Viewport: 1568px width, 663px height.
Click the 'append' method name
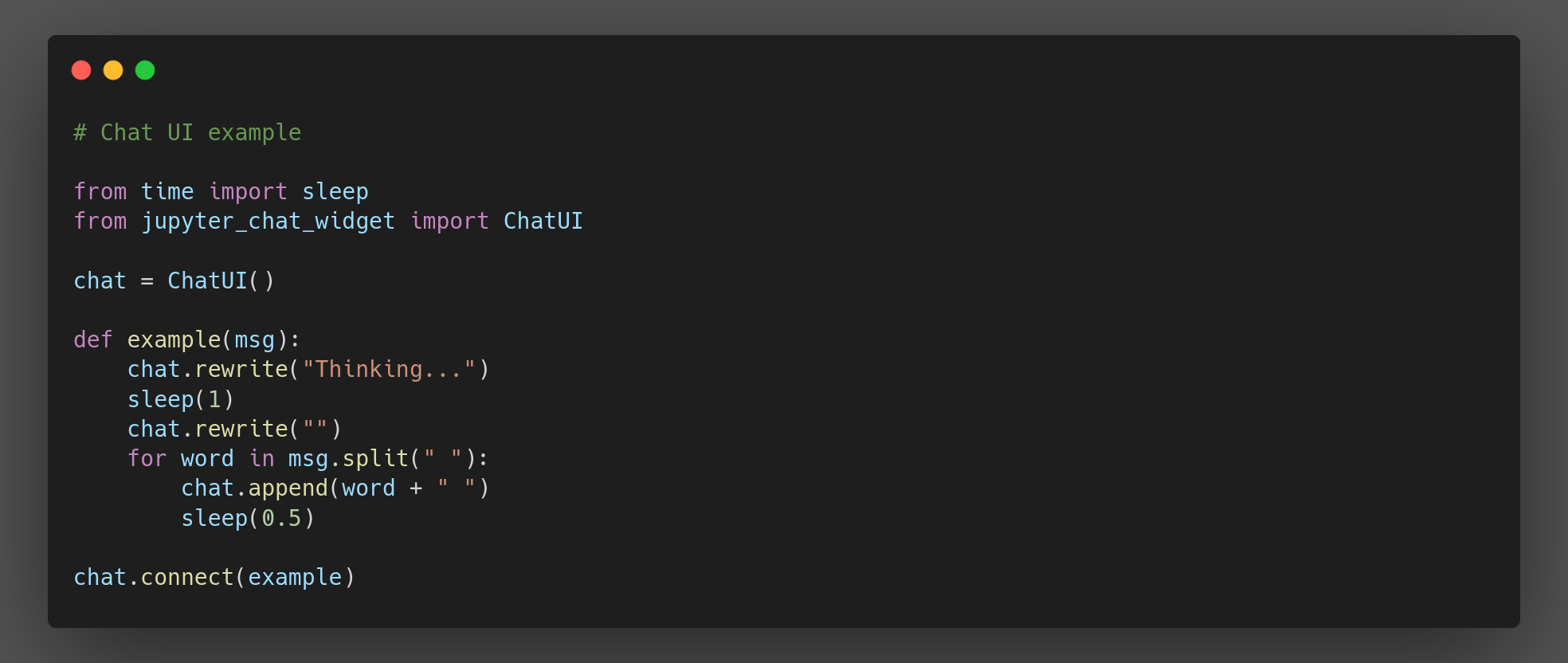pos(288,488)
